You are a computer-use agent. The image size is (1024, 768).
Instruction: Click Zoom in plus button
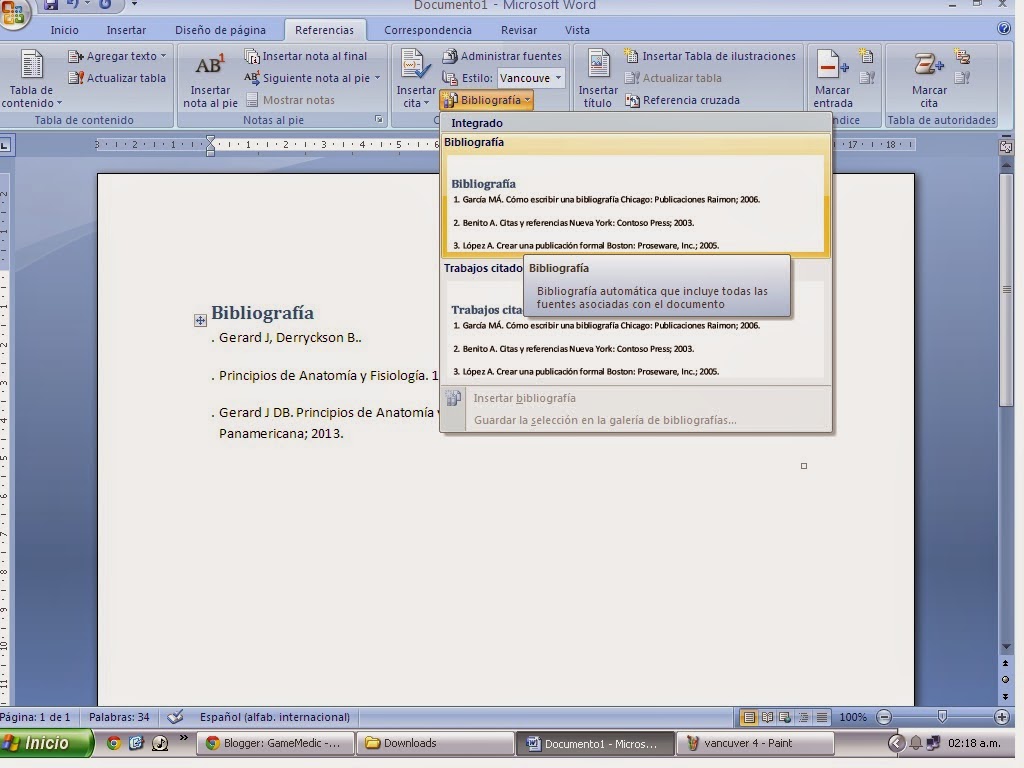(1002, 717)
